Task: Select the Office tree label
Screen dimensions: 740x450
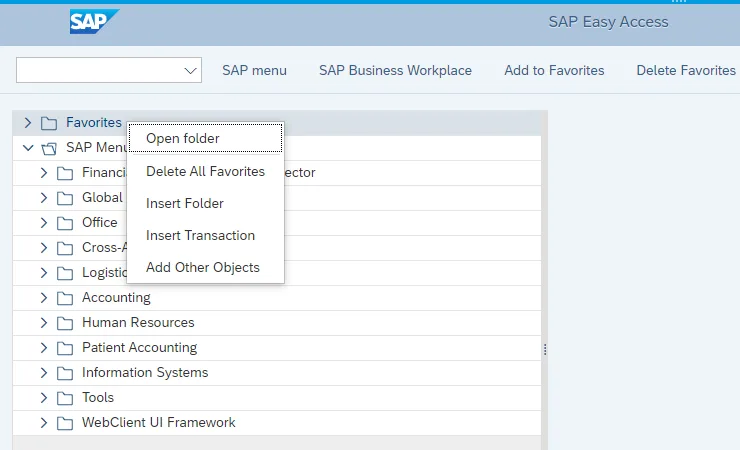Action: [x=100, y=223]
